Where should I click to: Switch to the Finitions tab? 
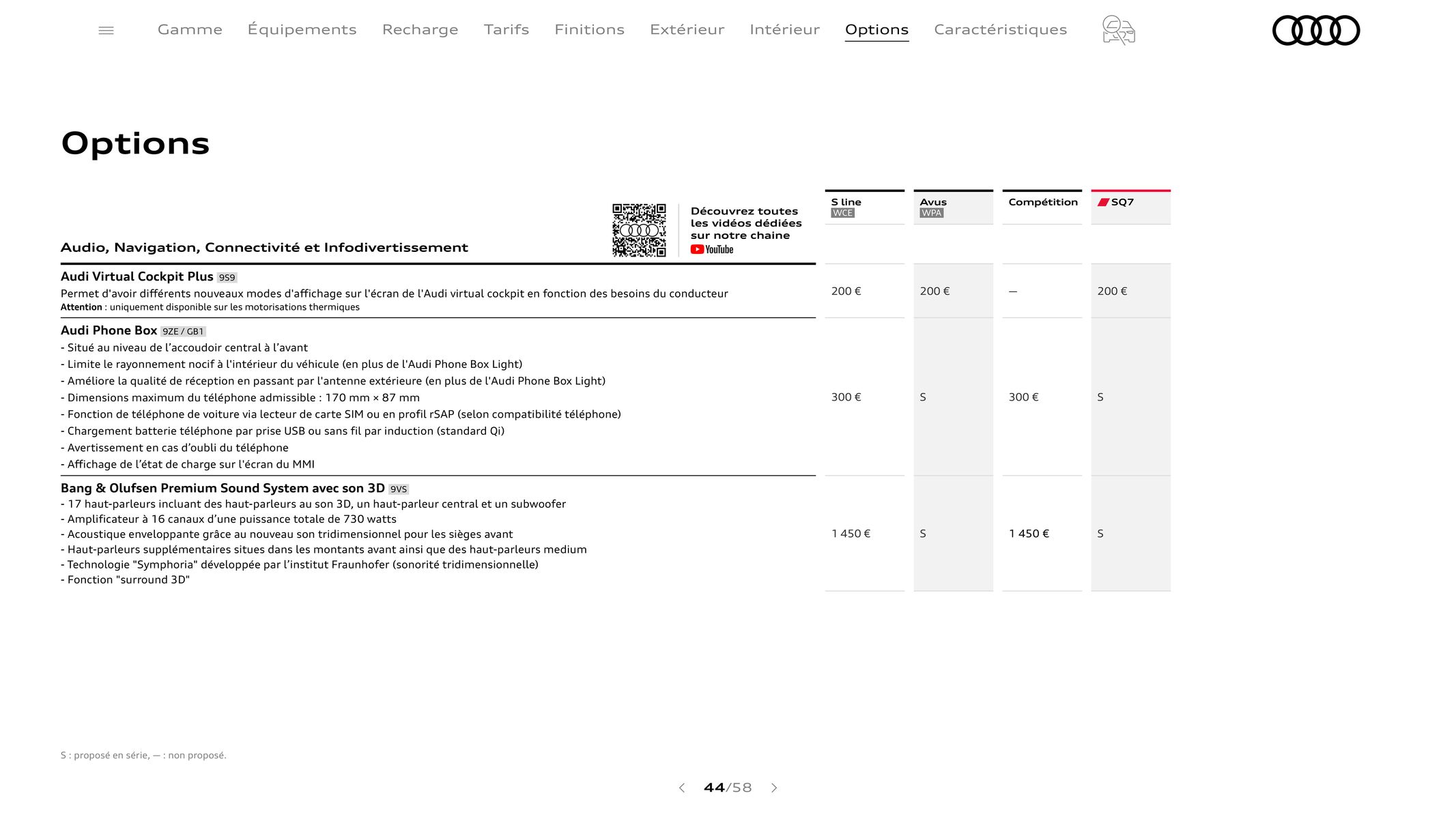pos(589,29)
